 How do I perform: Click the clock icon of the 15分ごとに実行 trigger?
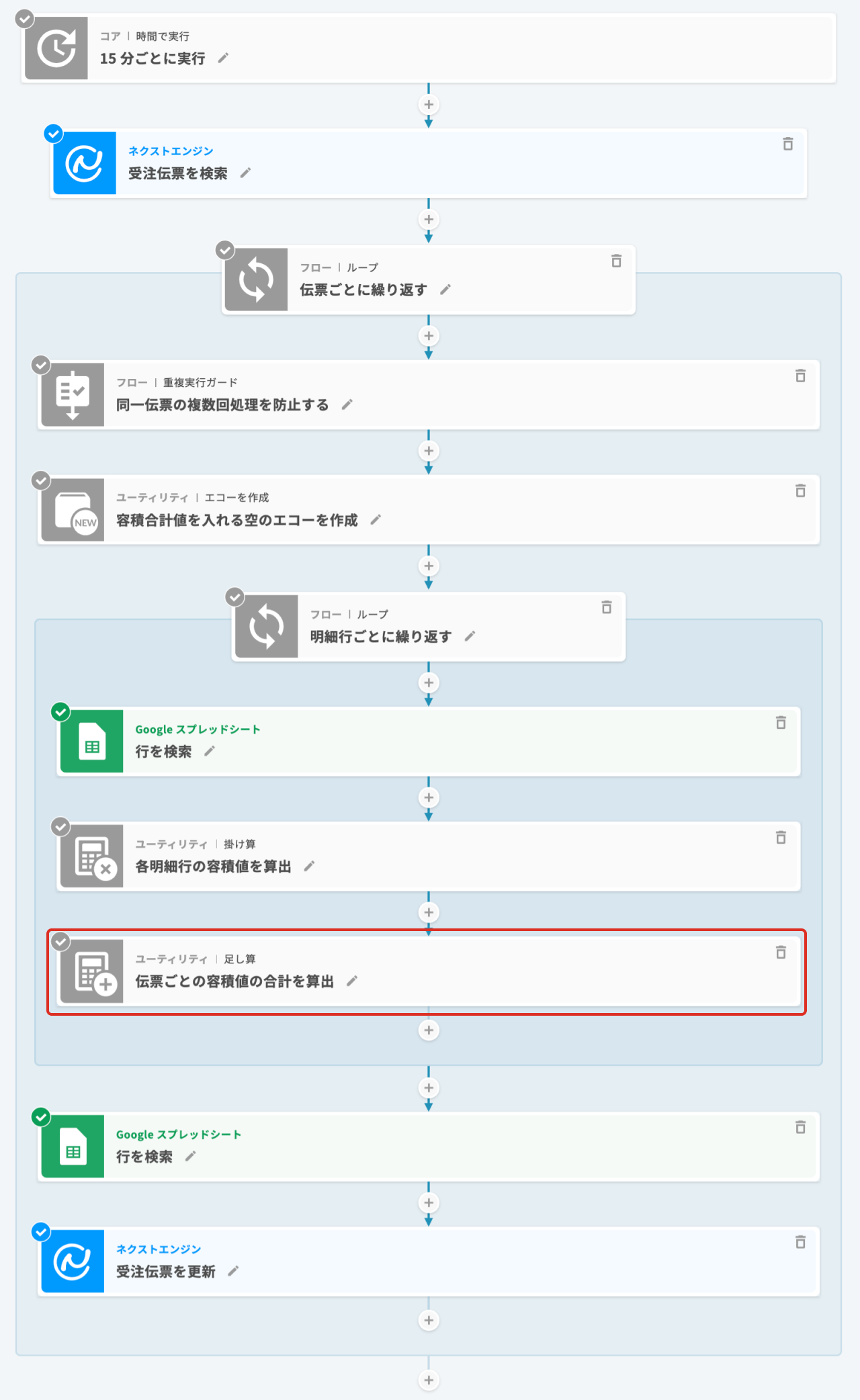pos(56,48)
